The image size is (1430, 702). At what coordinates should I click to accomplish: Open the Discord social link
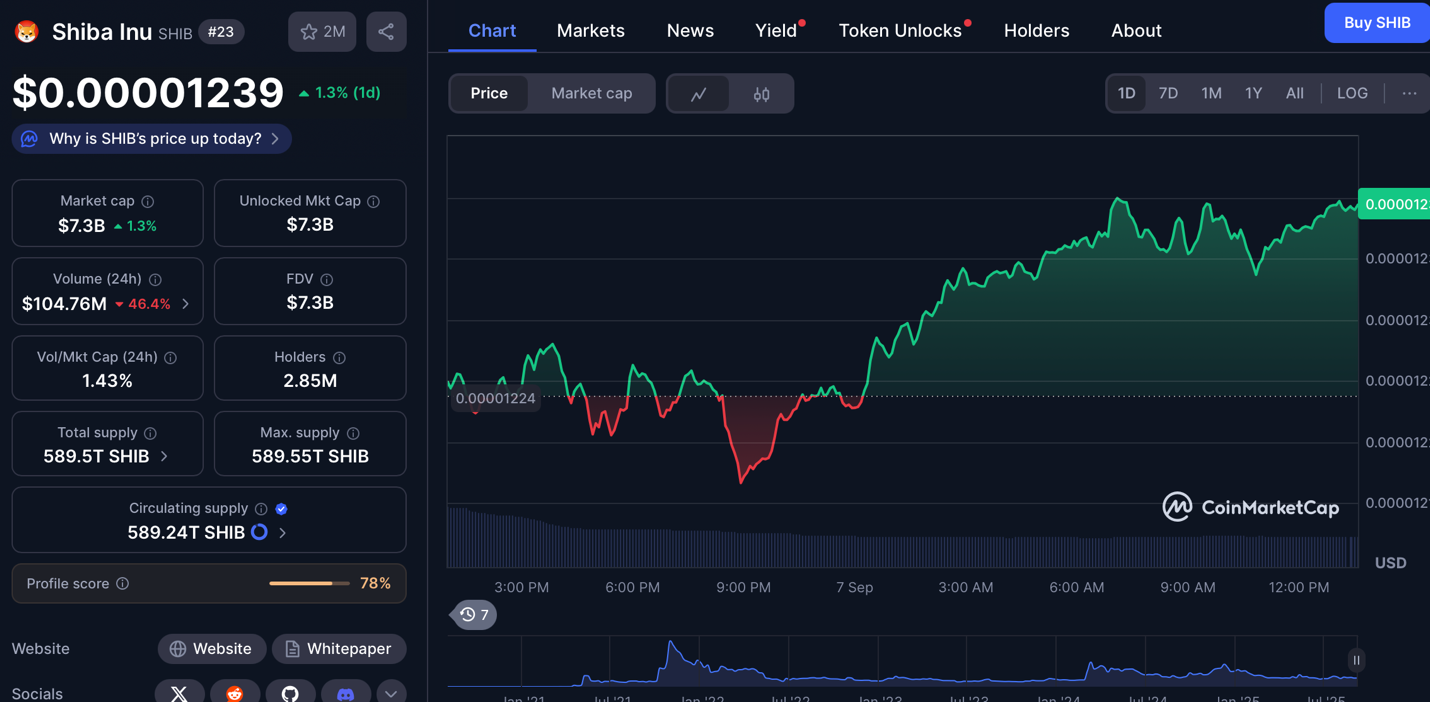coord(345,692)
